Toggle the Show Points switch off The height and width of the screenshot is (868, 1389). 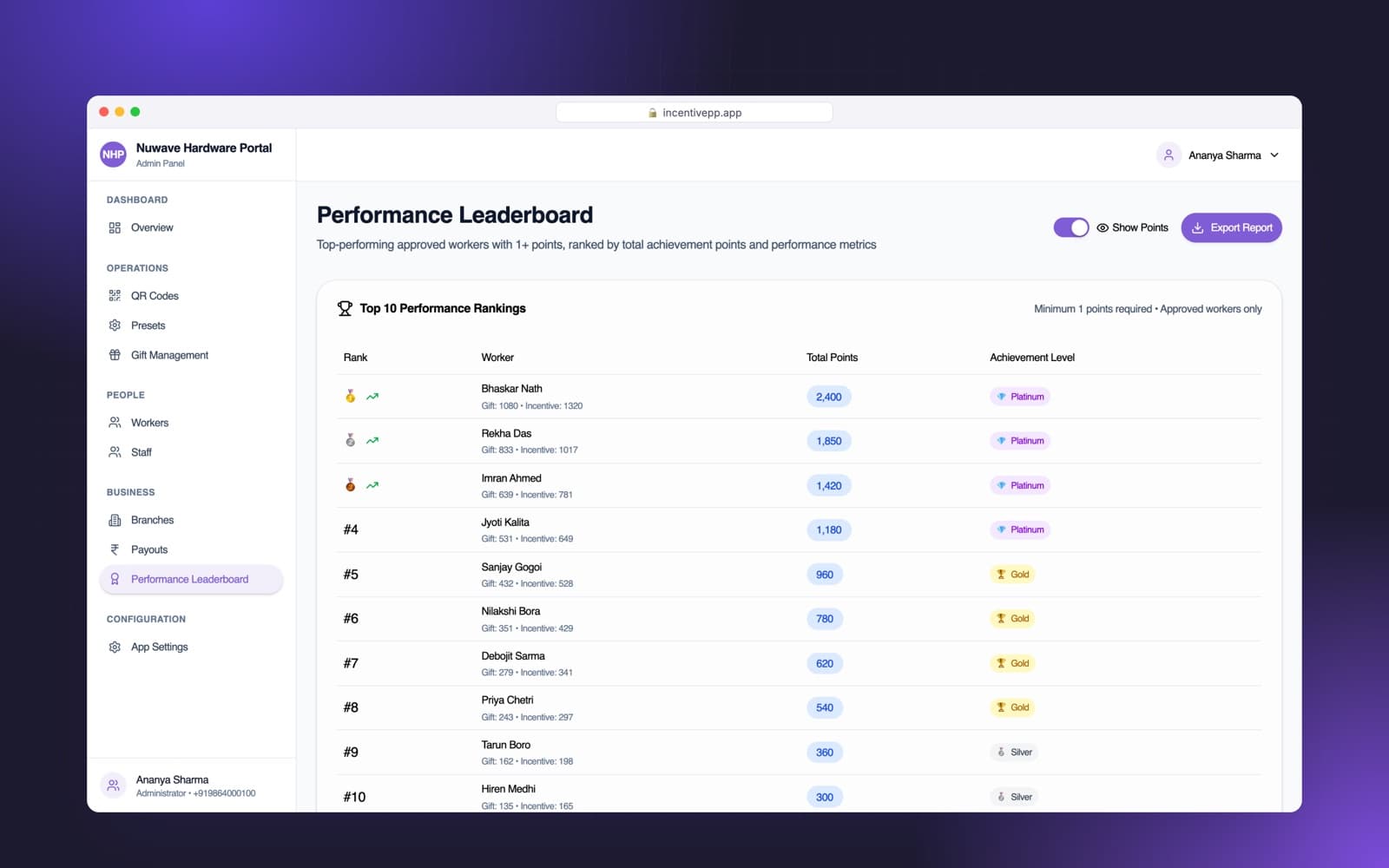coord(1071,227)
